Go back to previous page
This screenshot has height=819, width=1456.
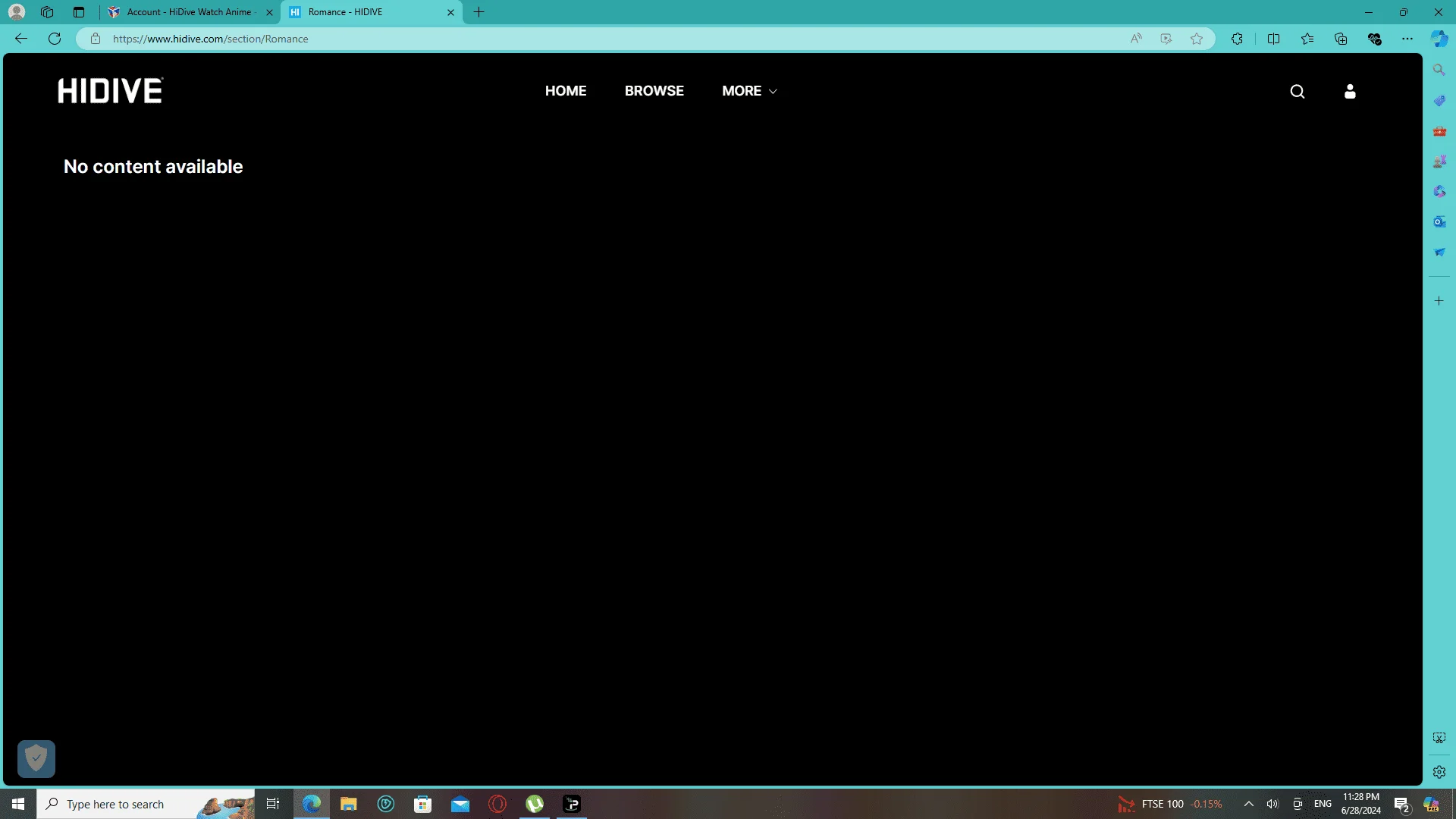[x=21, y=39]
